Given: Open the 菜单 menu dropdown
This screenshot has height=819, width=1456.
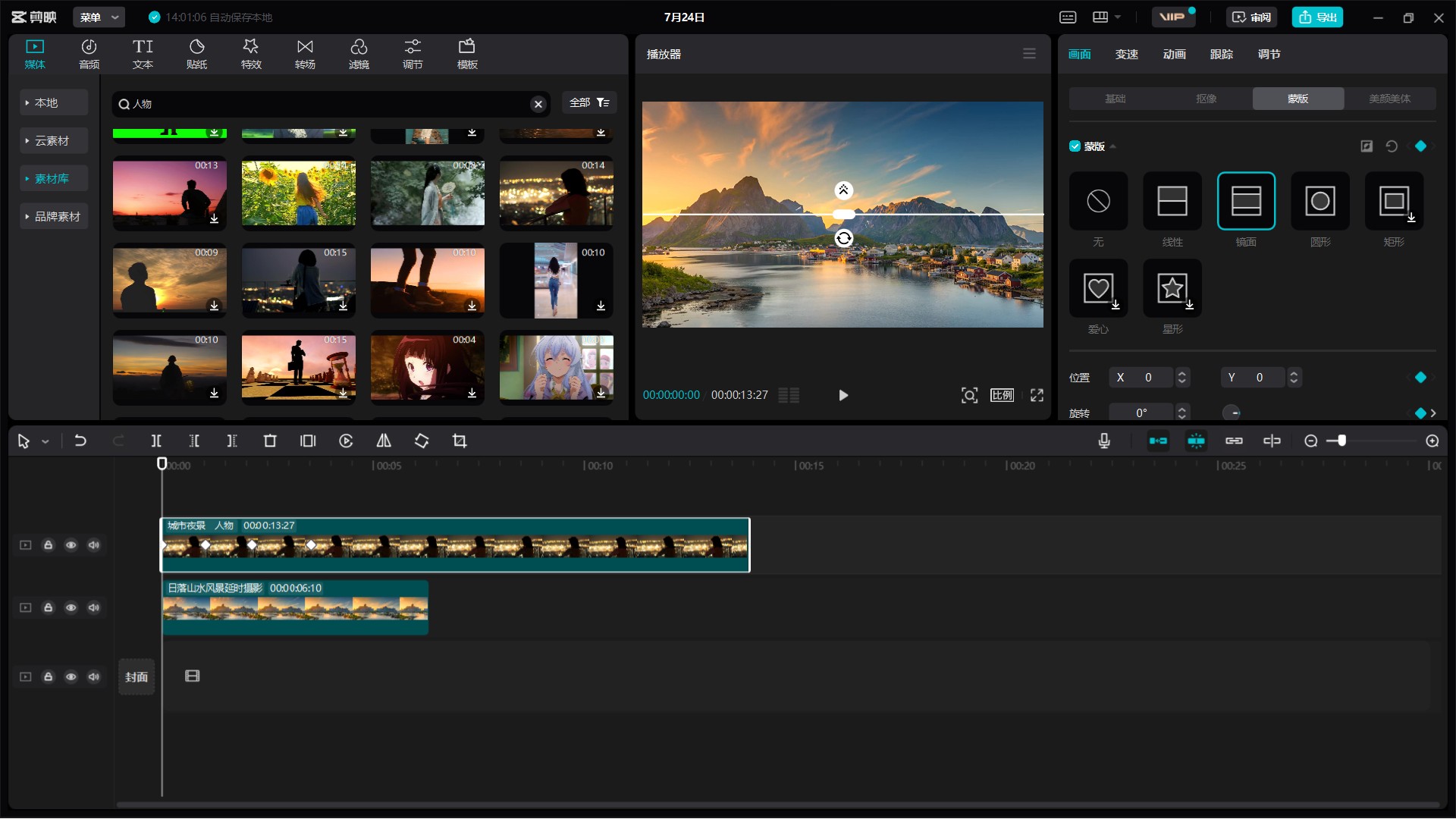Looking at the screenshot, I should (99, 17).
